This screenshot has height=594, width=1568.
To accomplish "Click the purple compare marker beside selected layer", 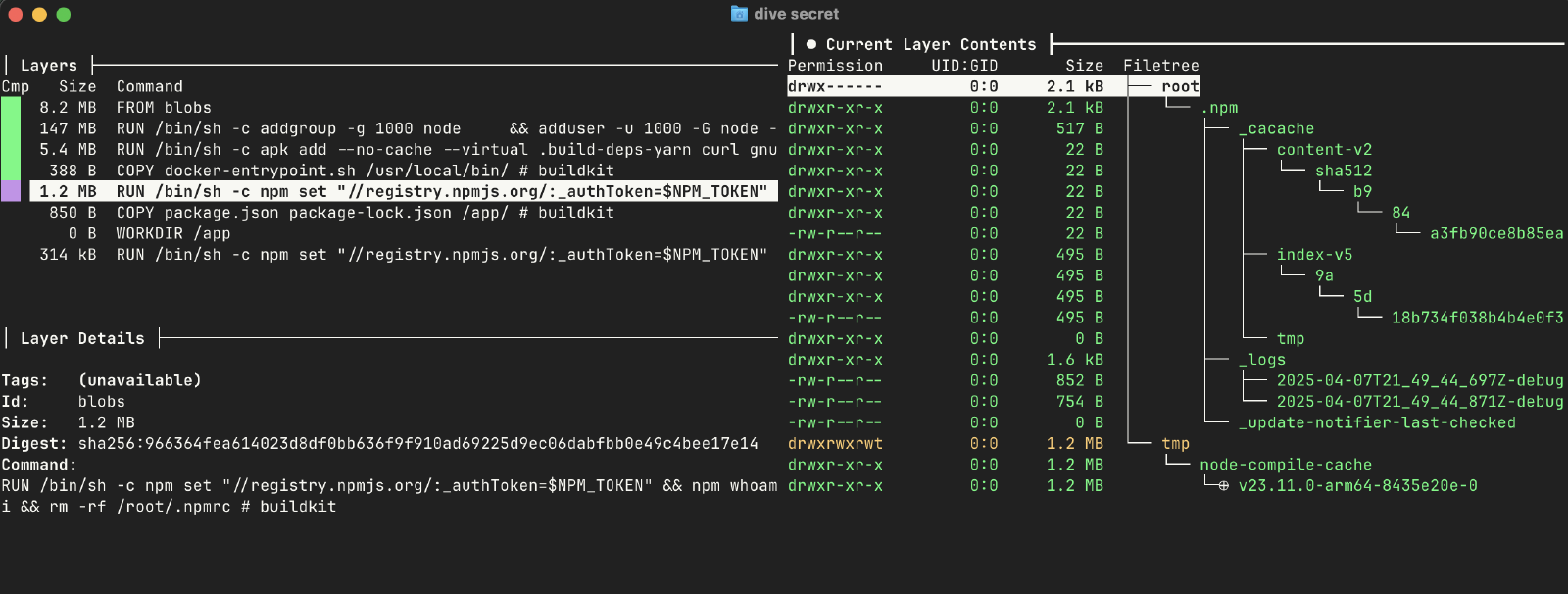I will pyautogui.click(x=11, y=191).
